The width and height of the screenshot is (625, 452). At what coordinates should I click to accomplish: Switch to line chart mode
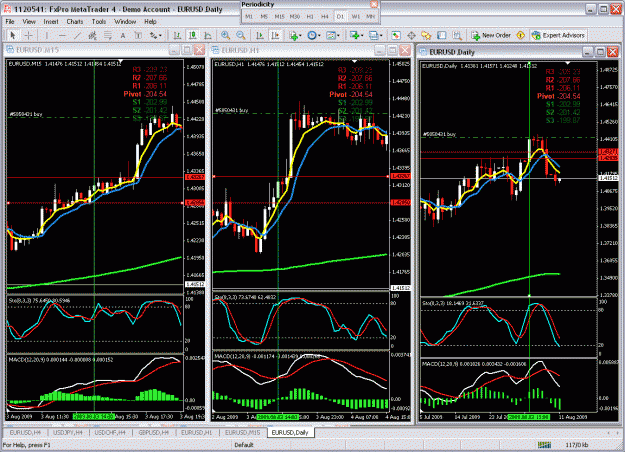pyautogui.click(x=208, y=35)
